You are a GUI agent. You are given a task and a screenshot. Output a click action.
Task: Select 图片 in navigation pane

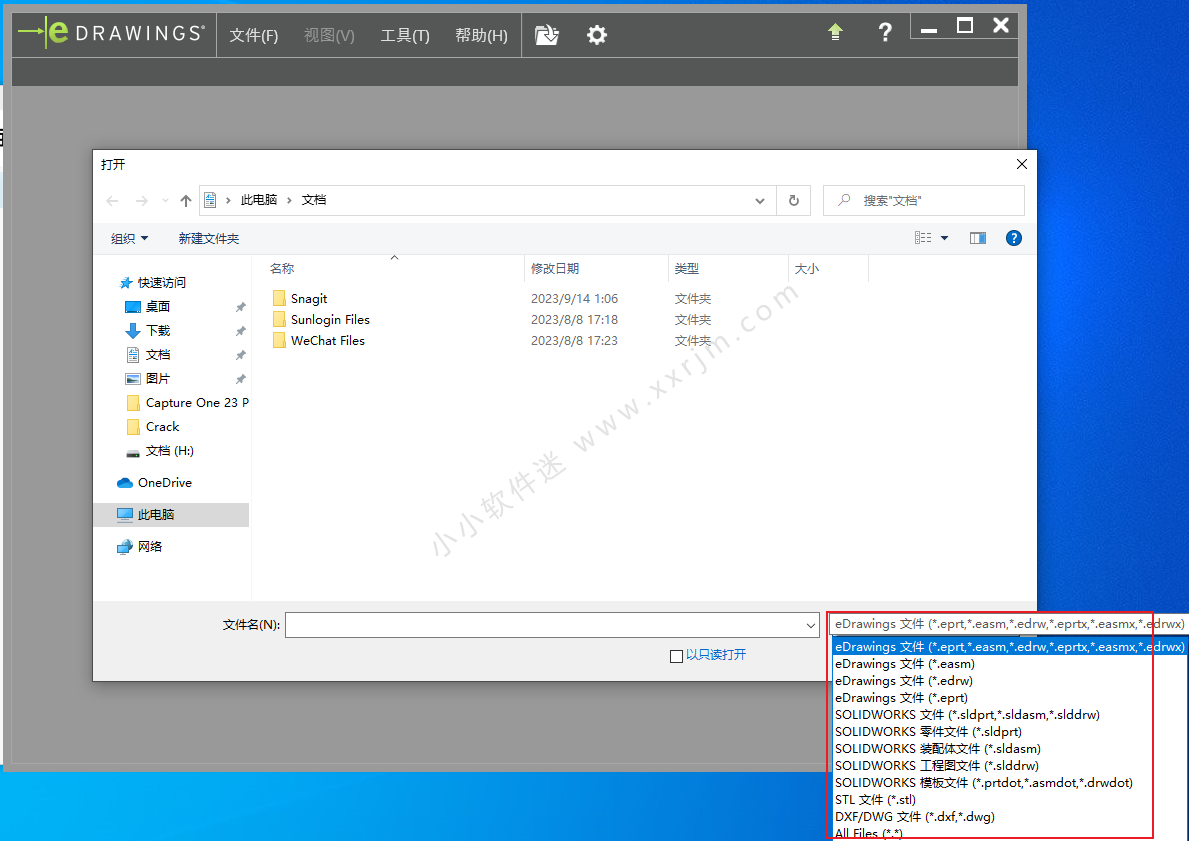148,378
